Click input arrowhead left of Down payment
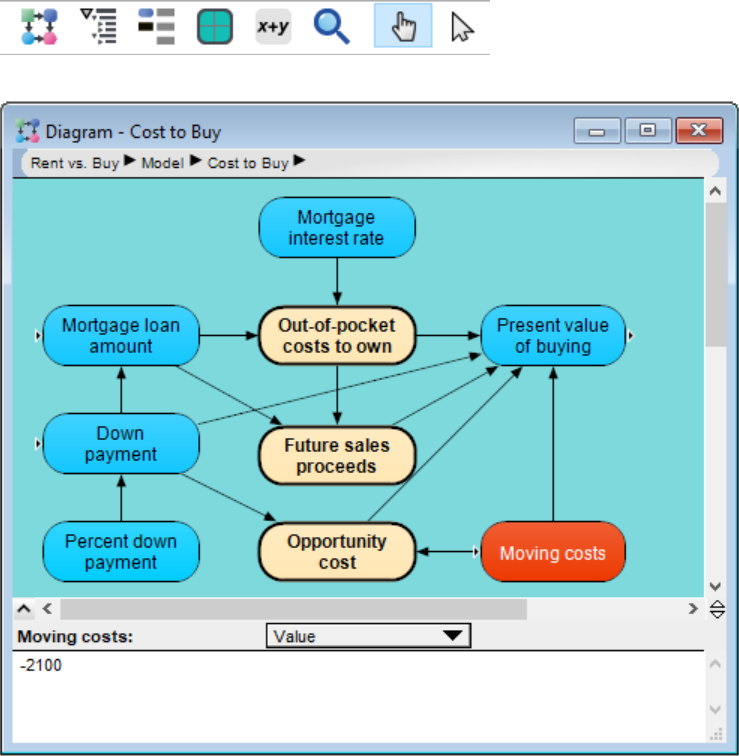The height and width of the screenshot is (756, 739). coord(38,444)
